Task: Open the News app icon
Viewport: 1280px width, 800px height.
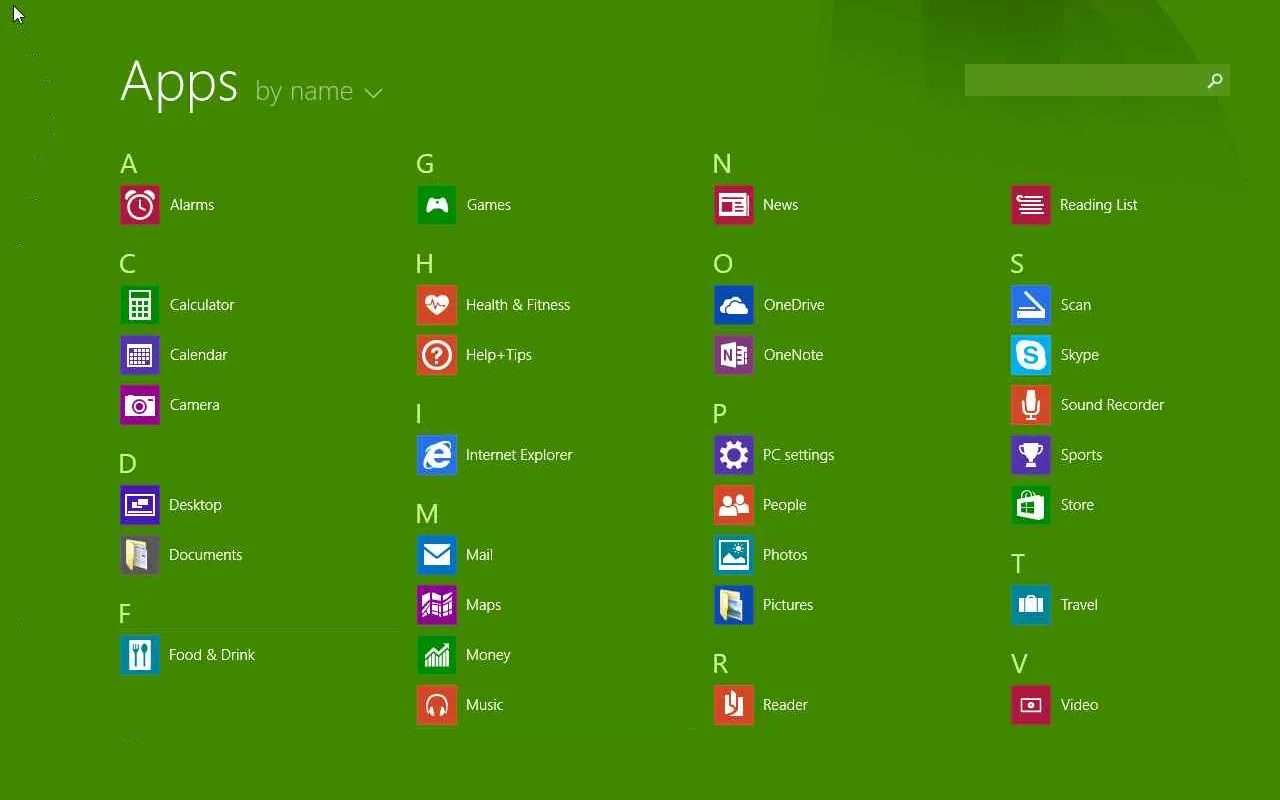Action: point(734,205)
